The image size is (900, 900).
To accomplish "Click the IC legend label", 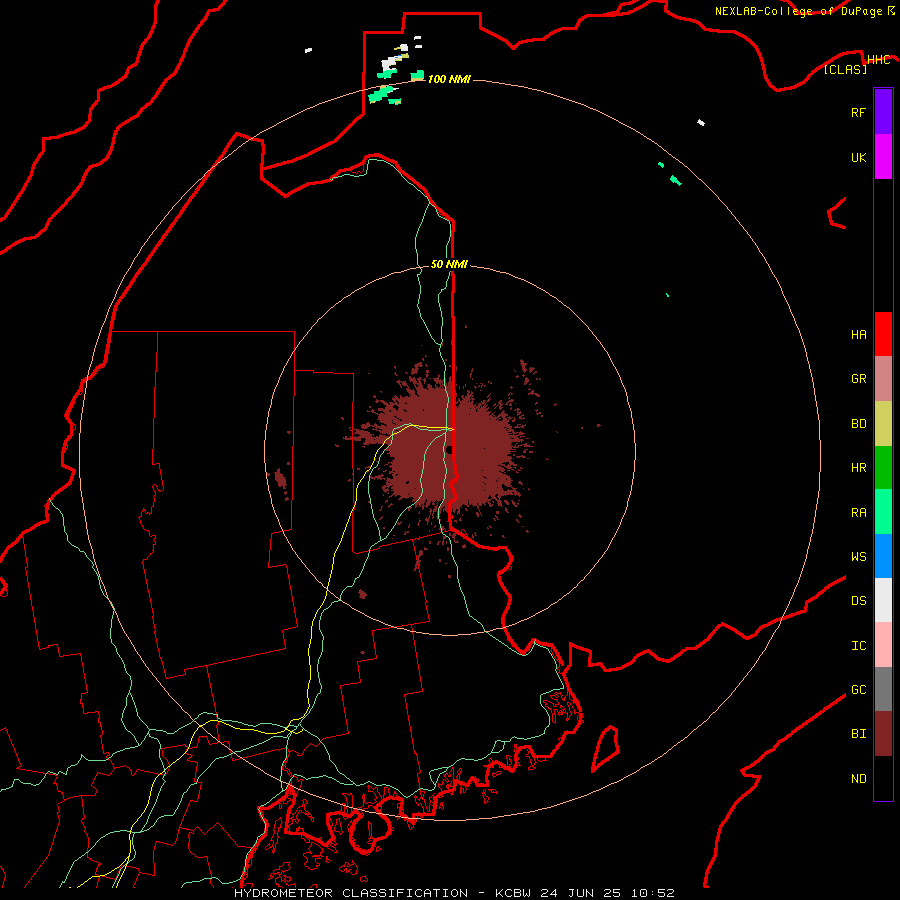I will 858,645.
